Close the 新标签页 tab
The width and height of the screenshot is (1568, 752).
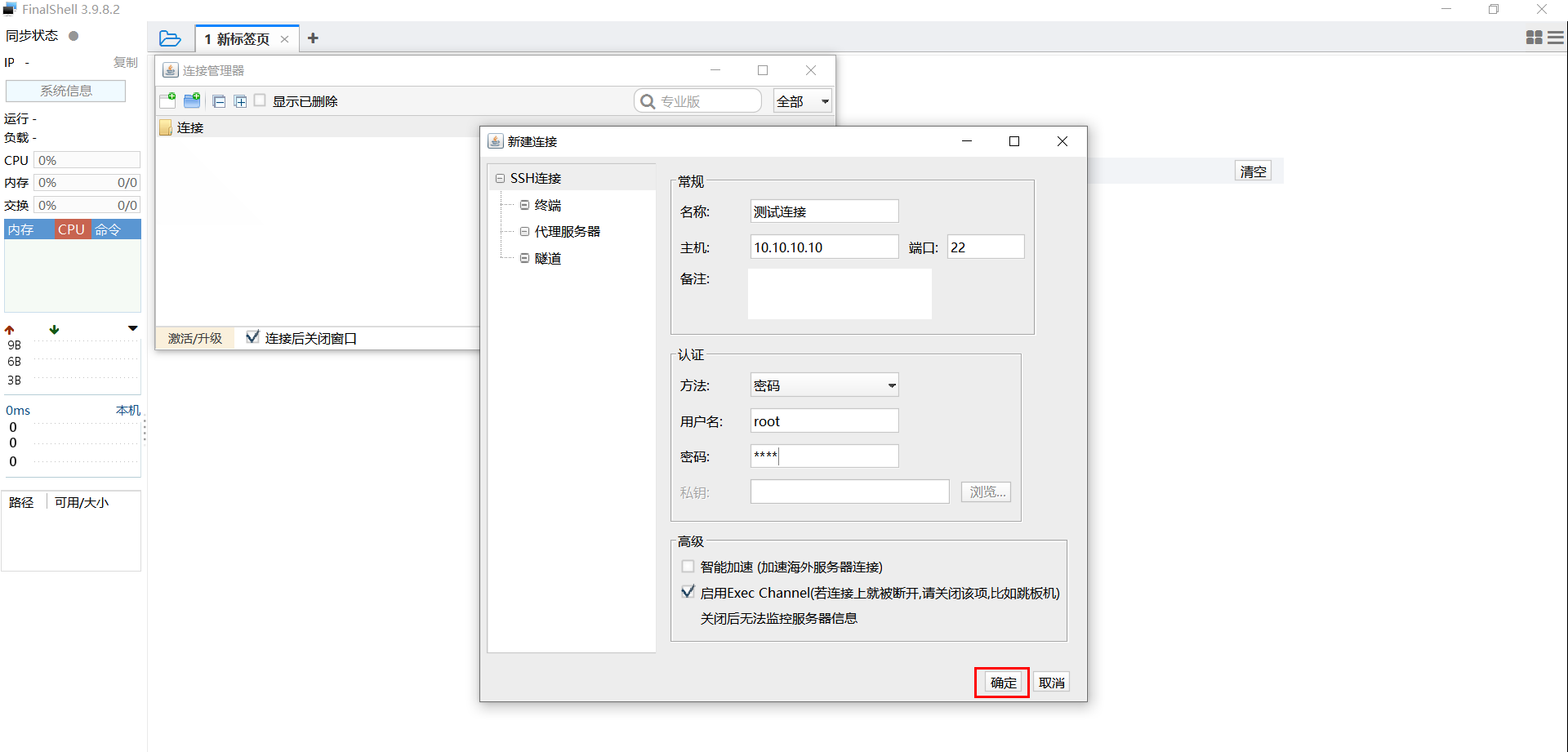[x=284, y=39]
